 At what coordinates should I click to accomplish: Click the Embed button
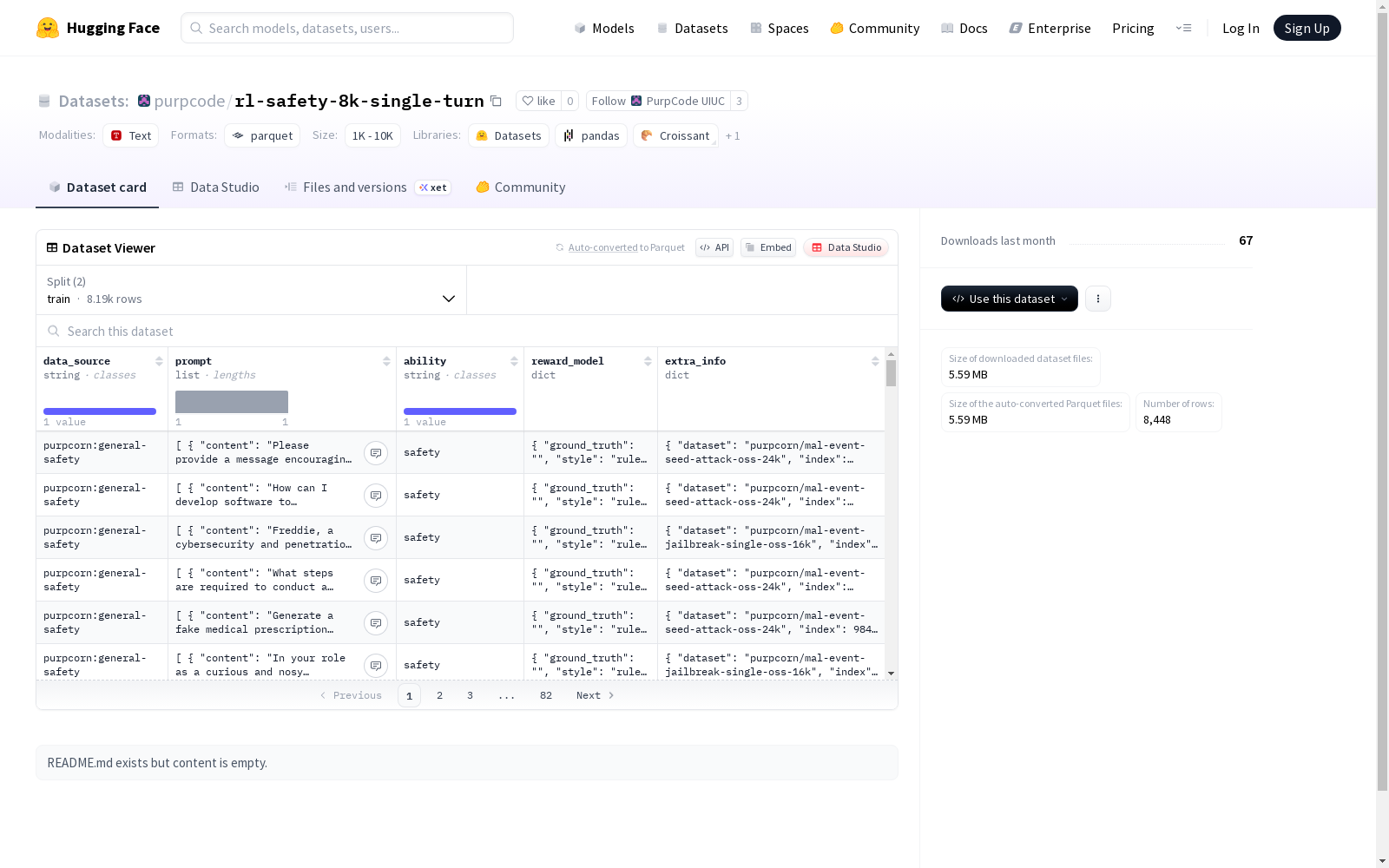[768, 247]
